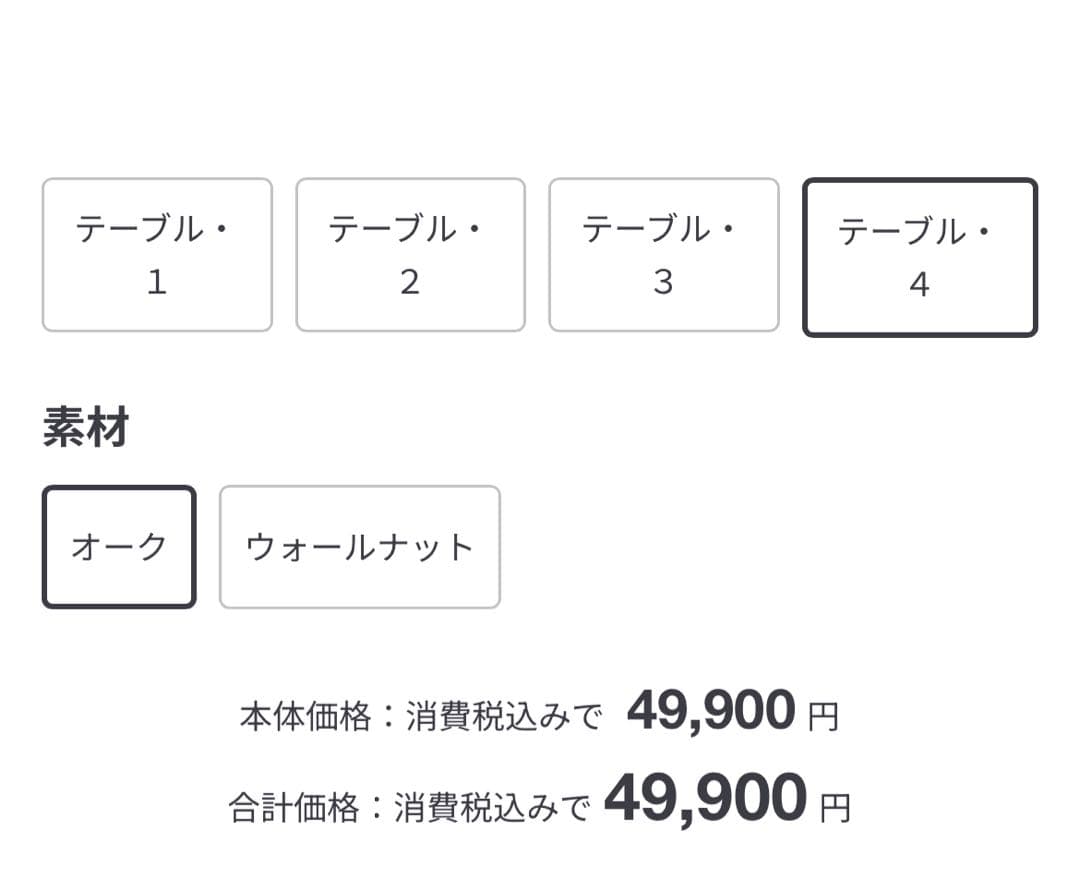This screenshot has width=1080, height=880.
Task: Click the 円 unit label beside total price
Action: 835,805
